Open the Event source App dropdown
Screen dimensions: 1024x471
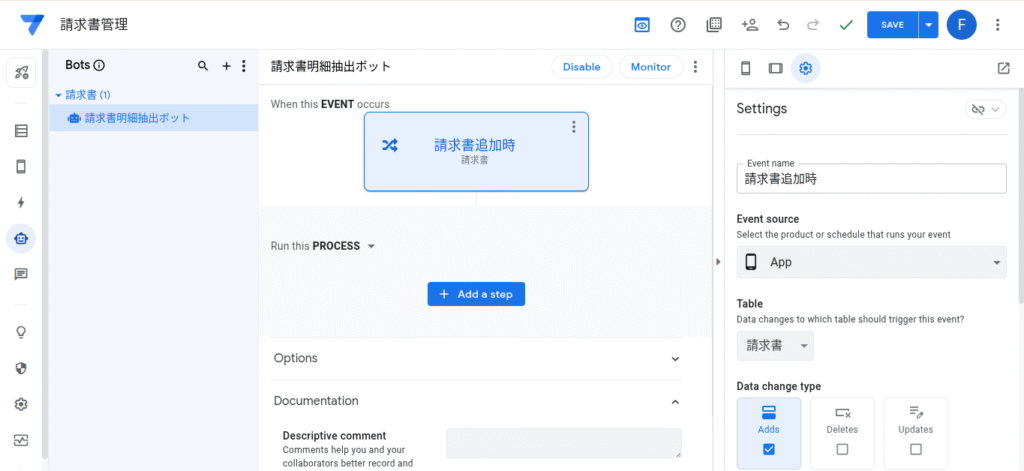point(870,262)
